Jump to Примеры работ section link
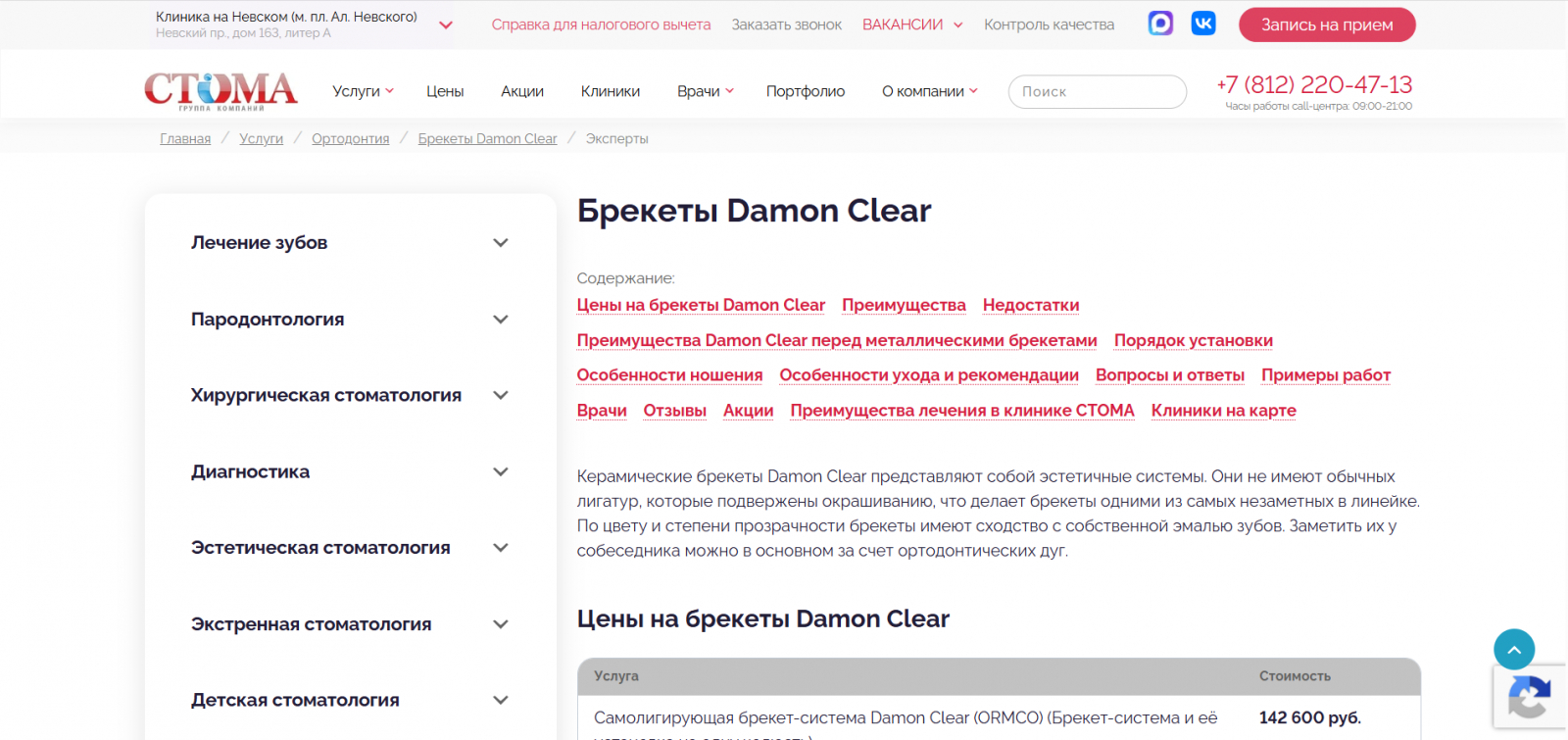Image resolution: width=1568 pixels, height=740 pixels. 1326,375
